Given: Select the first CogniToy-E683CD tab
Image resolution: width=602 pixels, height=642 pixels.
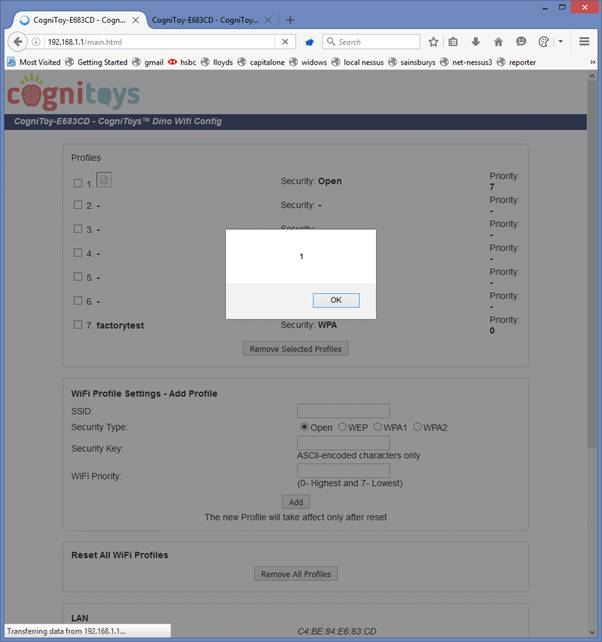Looking at the screenshot, I should [79, 20].
